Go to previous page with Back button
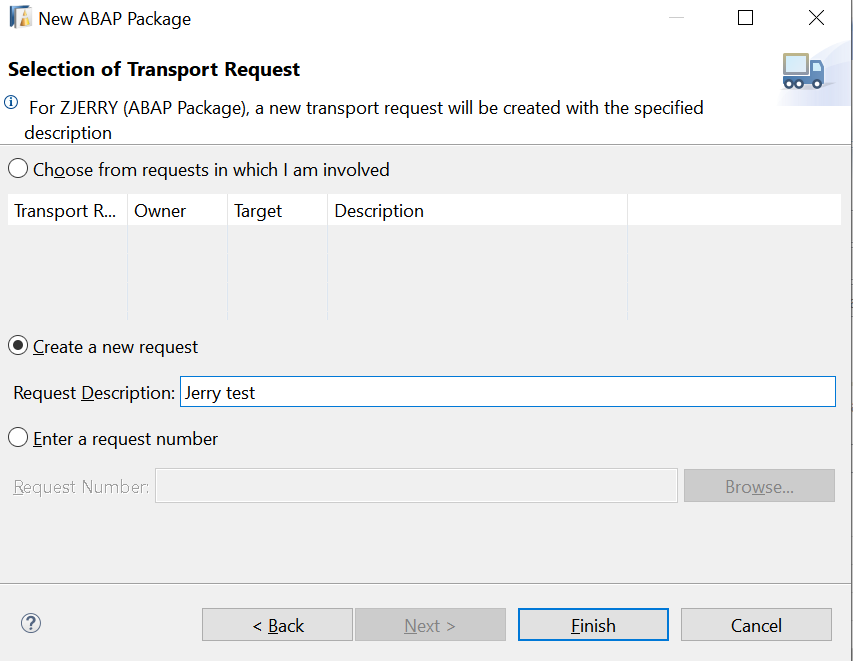 pyautogui.click(x=277, y=625)
